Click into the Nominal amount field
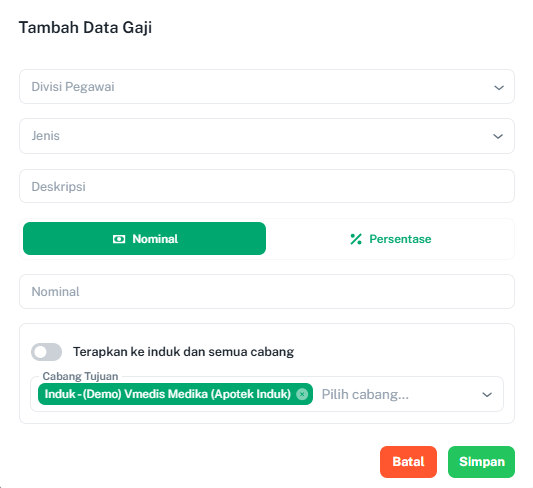This screenshot has height=488, width=533. point(267,292)
